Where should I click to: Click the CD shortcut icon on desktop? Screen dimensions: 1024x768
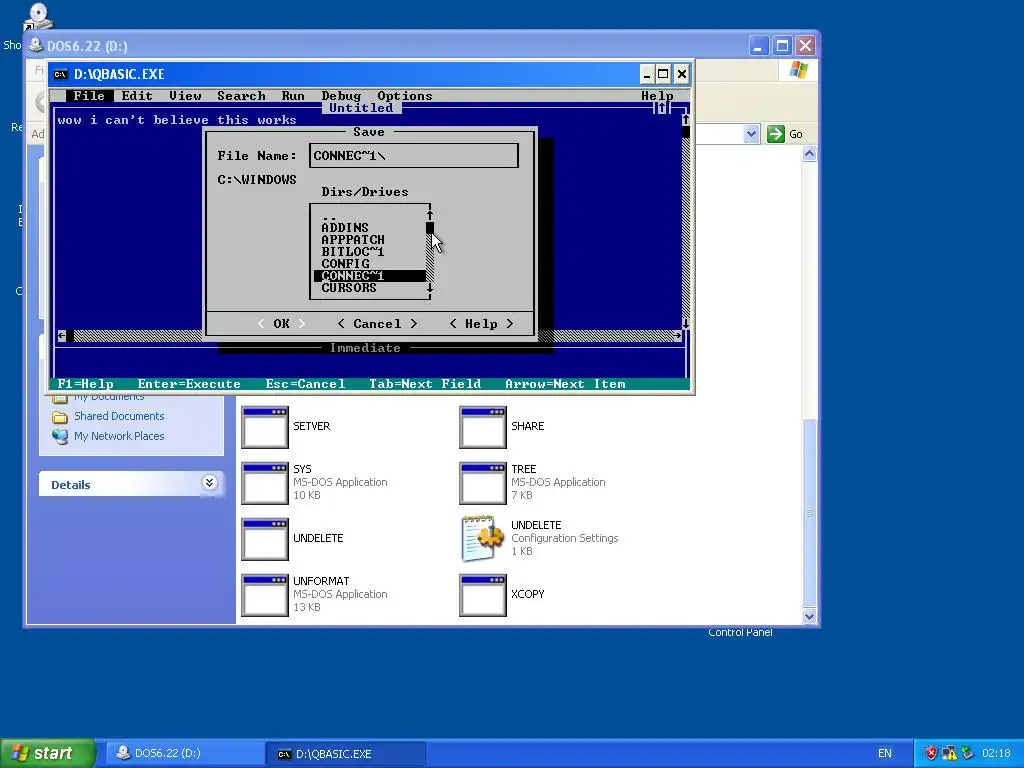37,16
